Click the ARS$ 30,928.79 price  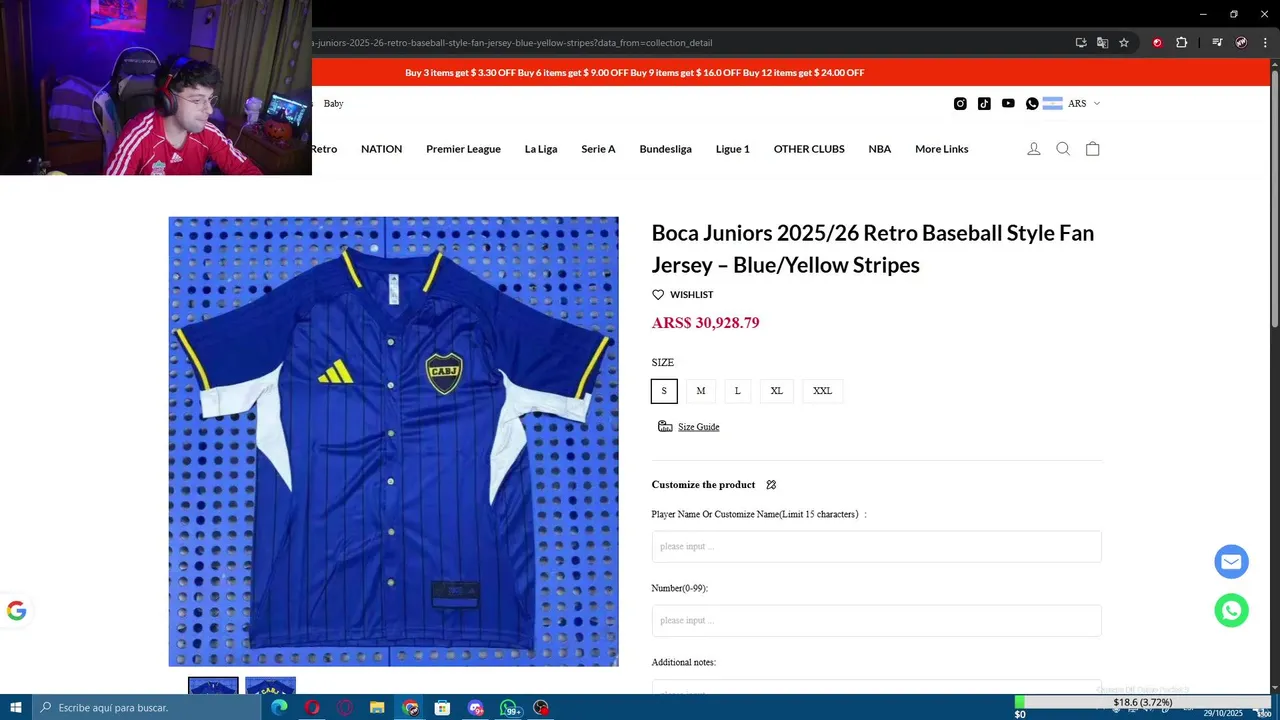click(705, 323)
